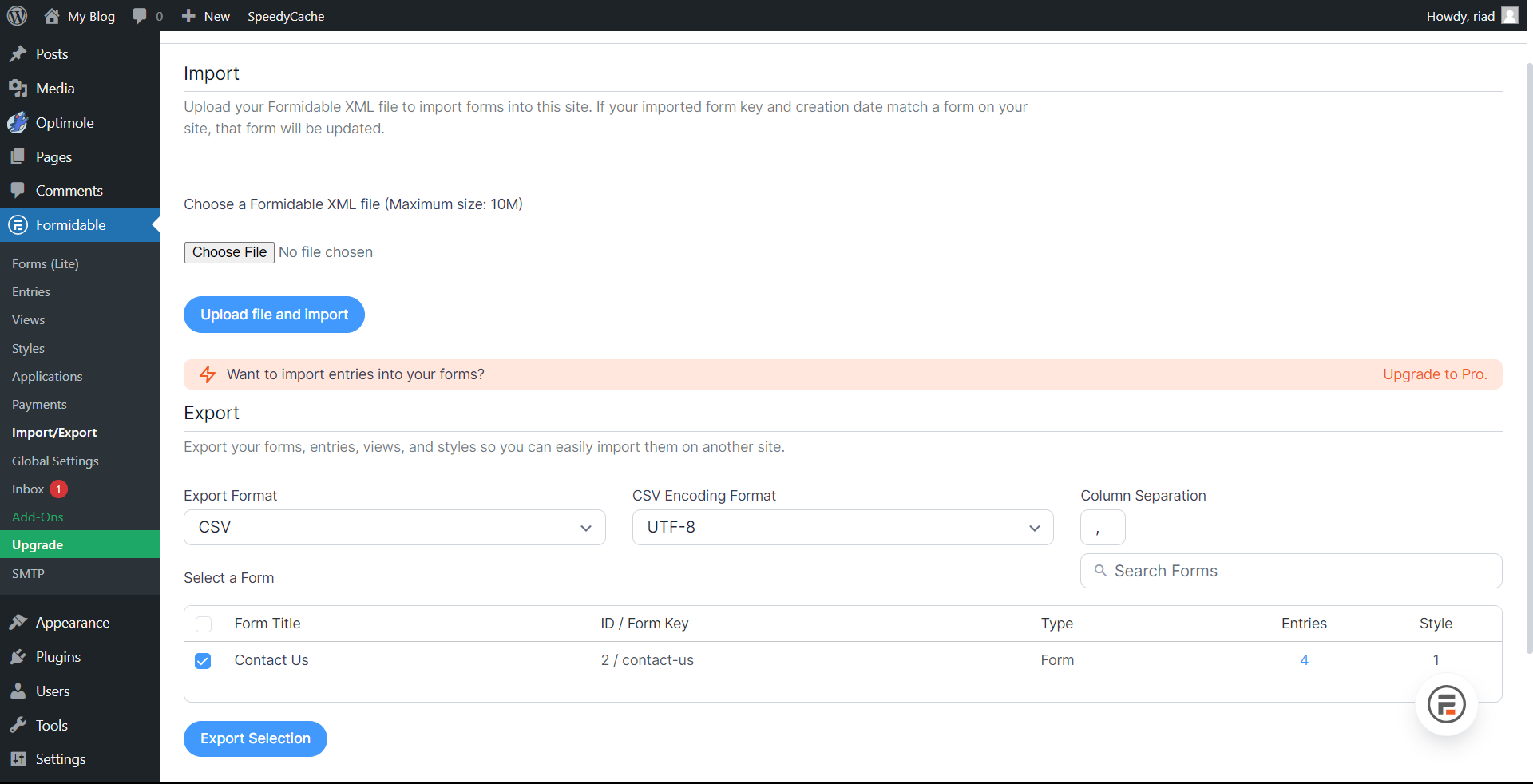The height and width of the screenshot is (784, 1533).
Task: Switch to the Import/Export submenu item
Action: 53,432
